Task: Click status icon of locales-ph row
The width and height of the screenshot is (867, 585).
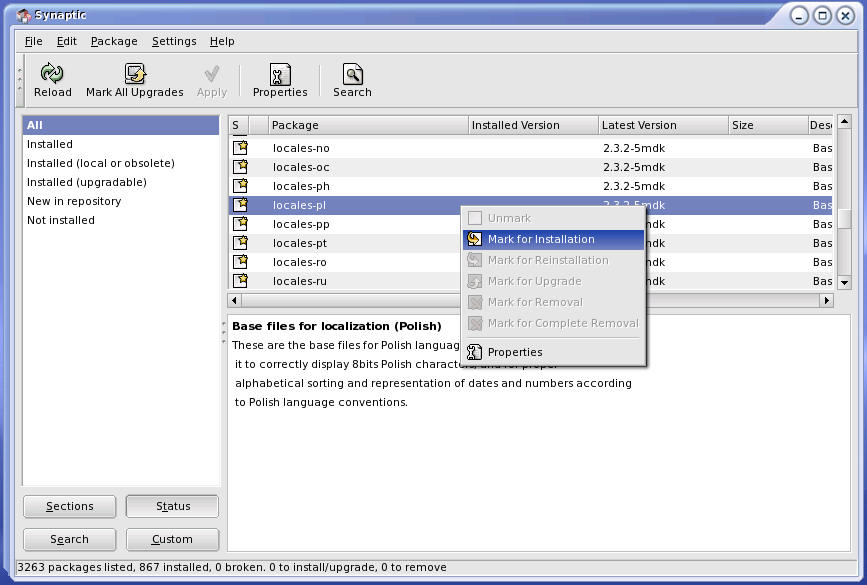Action: point(240,185)
